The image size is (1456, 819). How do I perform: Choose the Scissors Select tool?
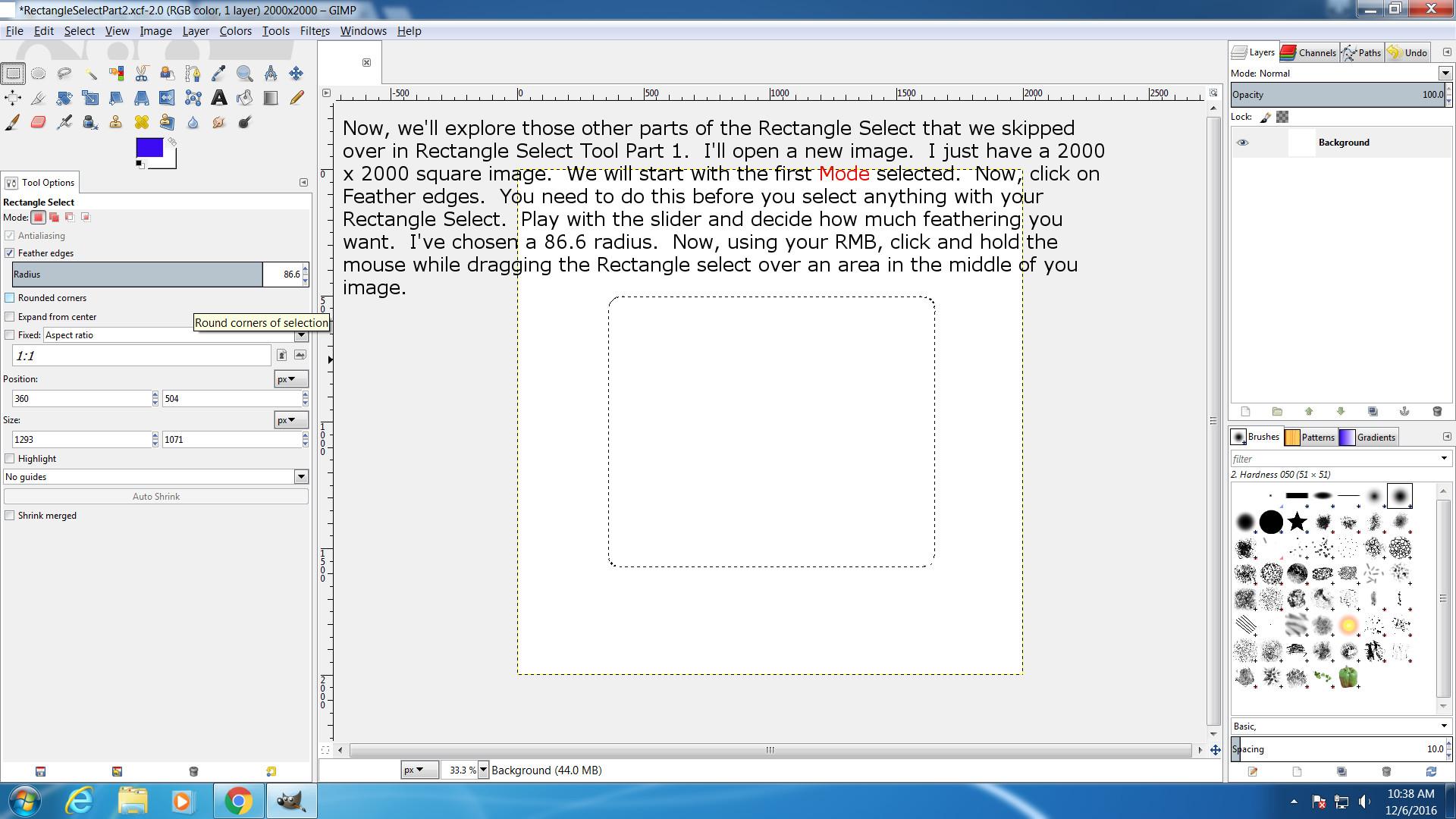pos(142,74)
